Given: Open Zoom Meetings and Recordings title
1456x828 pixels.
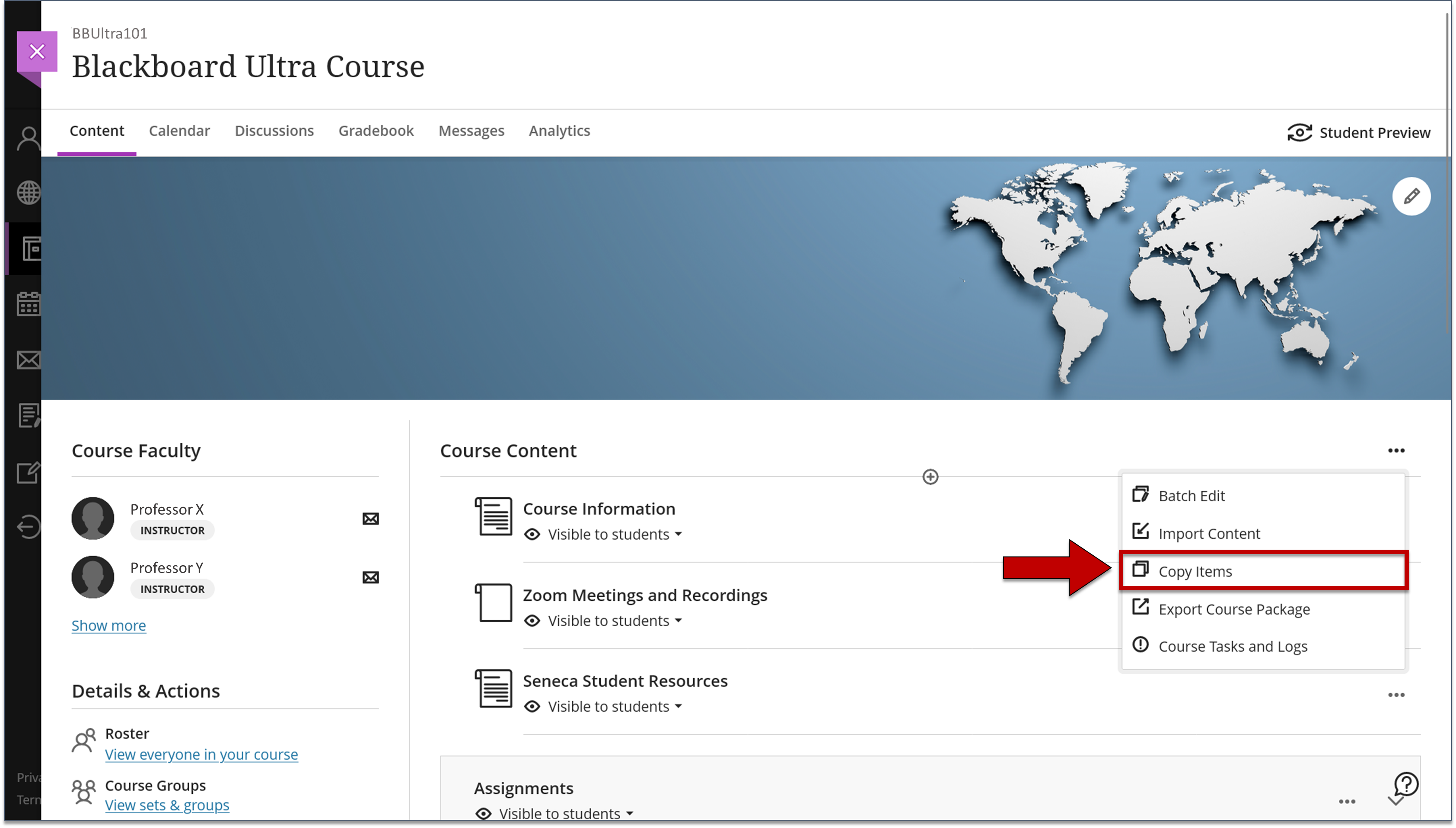Looking at the screenshot, I should (x=645, y=596).
